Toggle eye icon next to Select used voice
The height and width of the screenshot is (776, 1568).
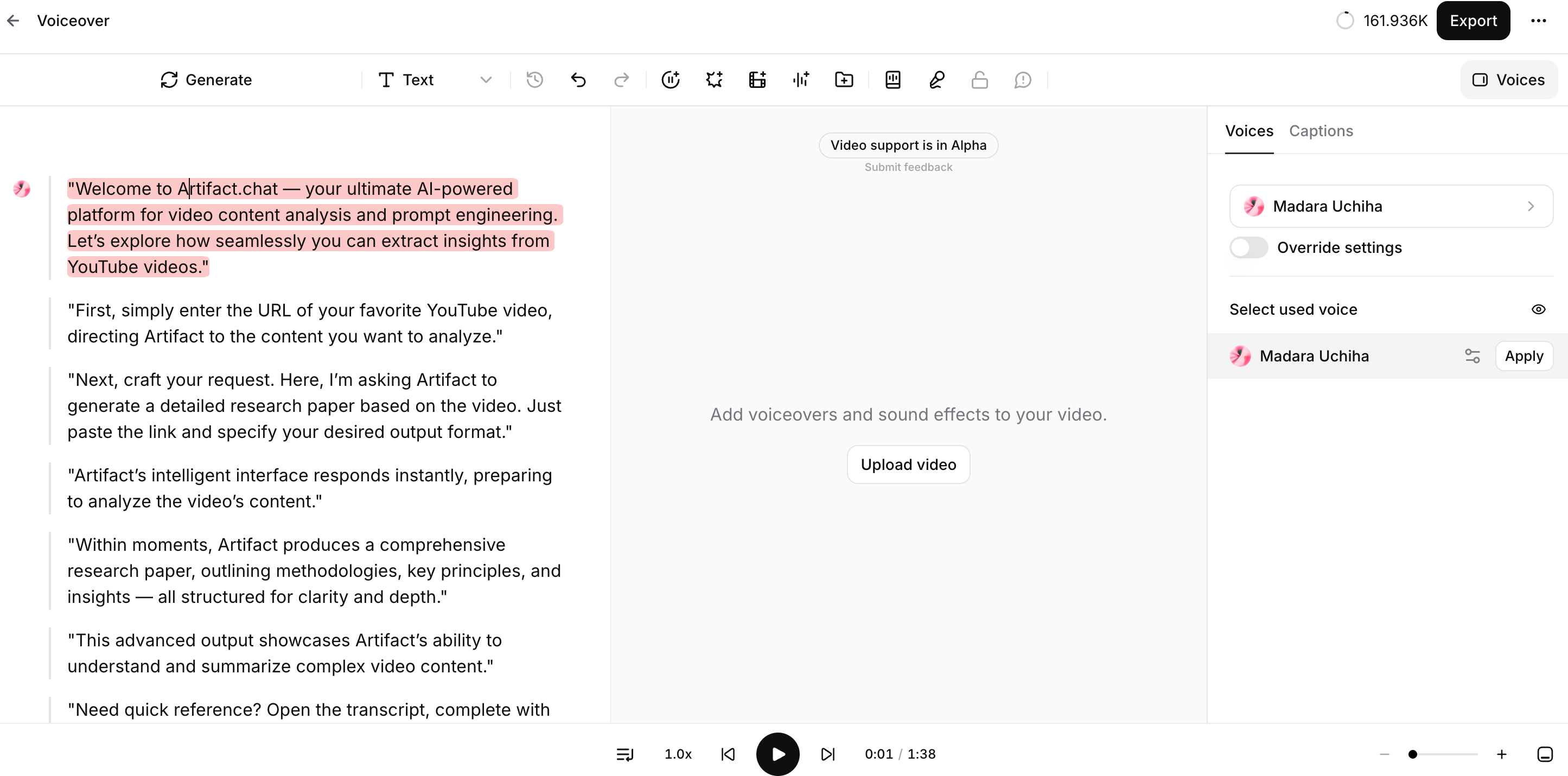pyautogui.click(x=1538, y=309)
